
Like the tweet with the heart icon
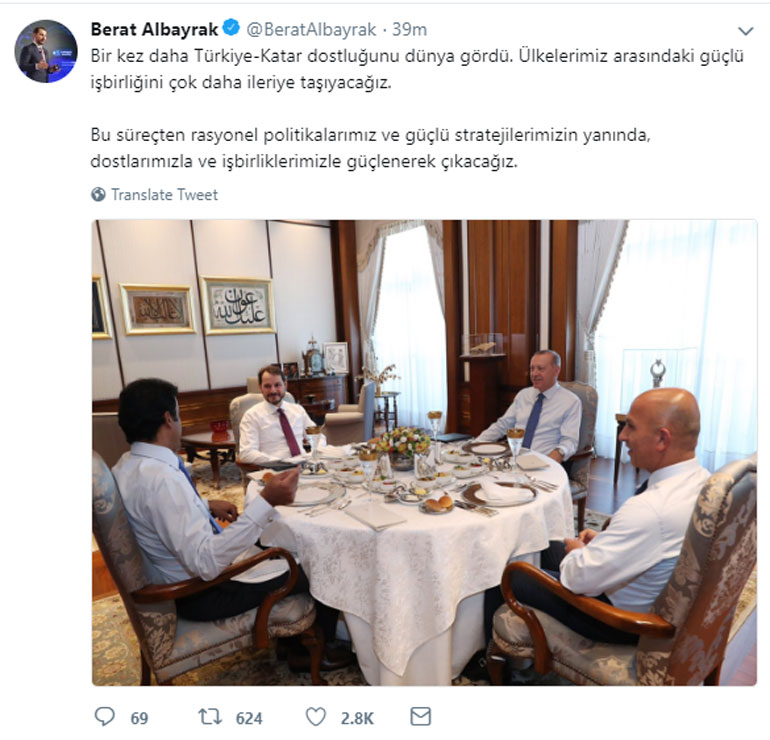point(316,717)
